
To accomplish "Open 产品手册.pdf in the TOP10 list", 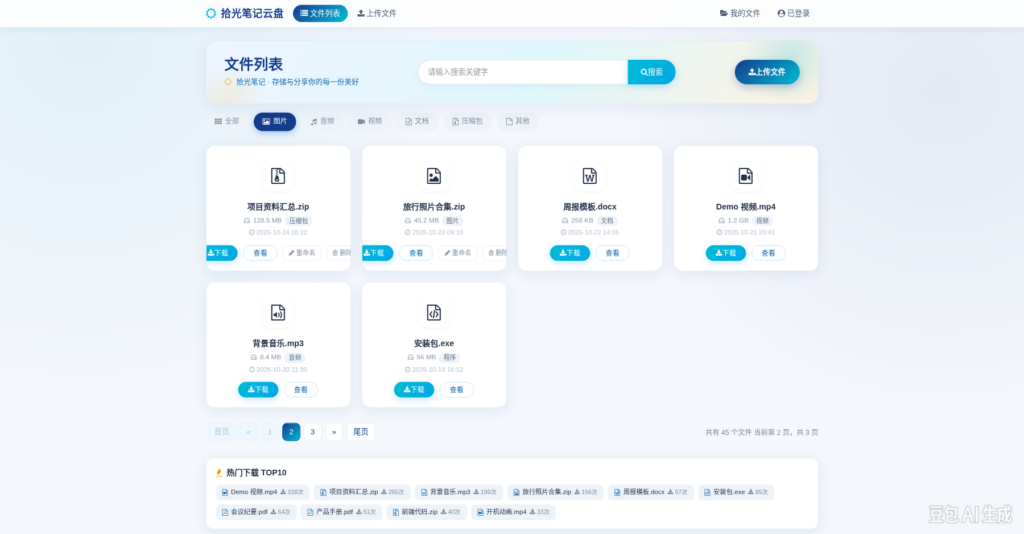I will pos(342,512).
